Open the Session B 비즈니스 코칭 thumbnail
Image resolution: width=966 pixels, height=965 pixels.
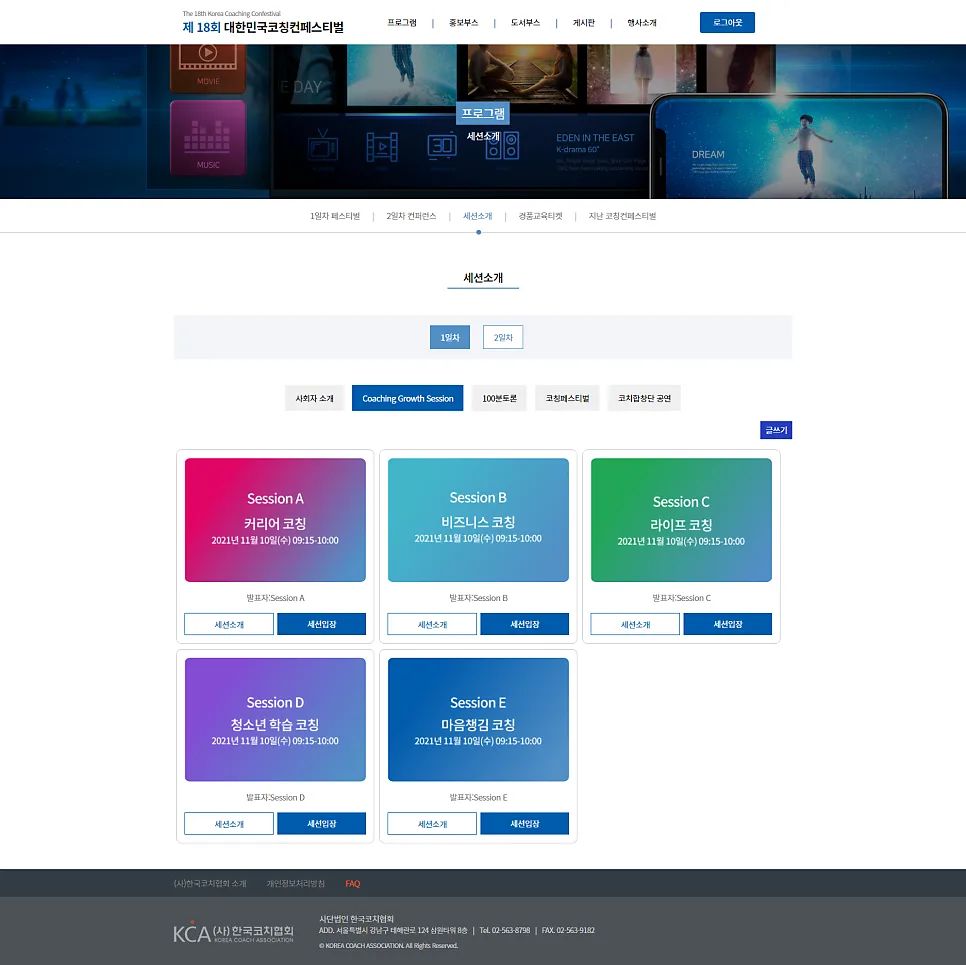click(x=478, y=519)
